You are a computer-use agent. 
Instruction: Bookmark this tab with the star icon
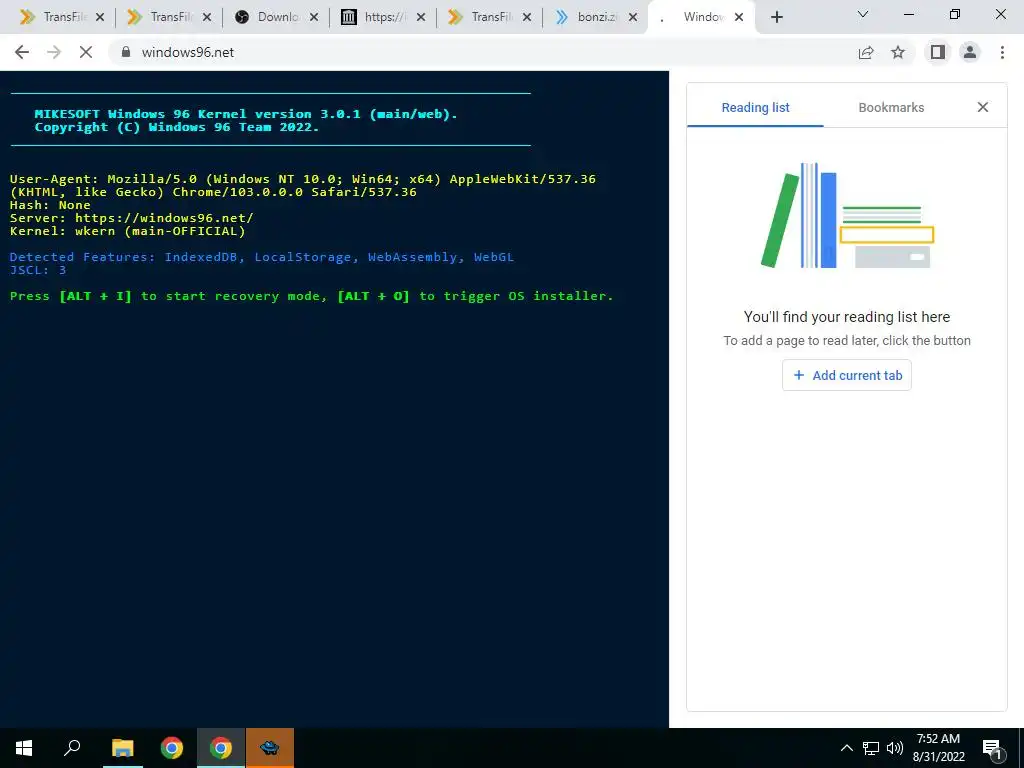click(898, 52)
